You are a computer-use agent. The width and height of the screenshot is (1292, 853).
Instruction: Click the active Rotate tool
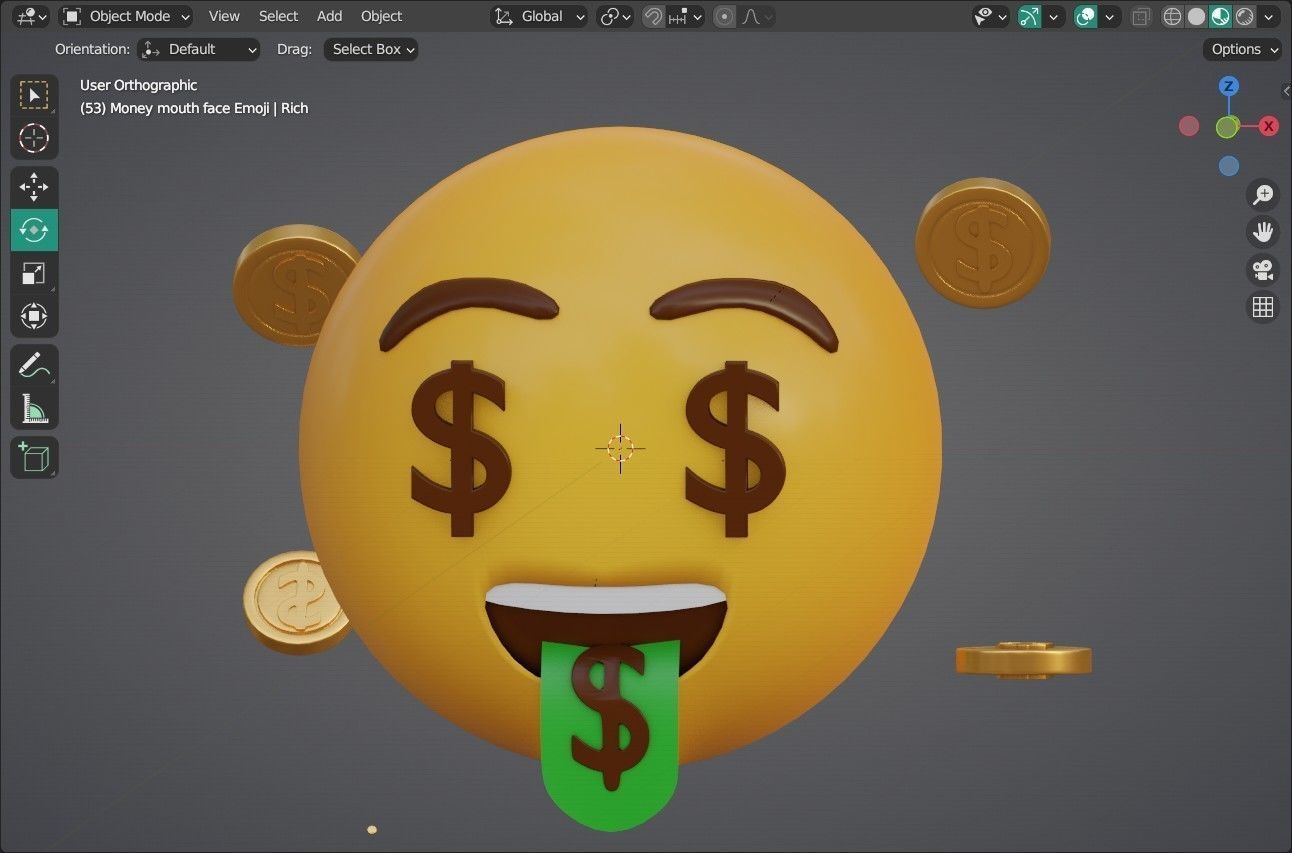click(x=34, y=230)
